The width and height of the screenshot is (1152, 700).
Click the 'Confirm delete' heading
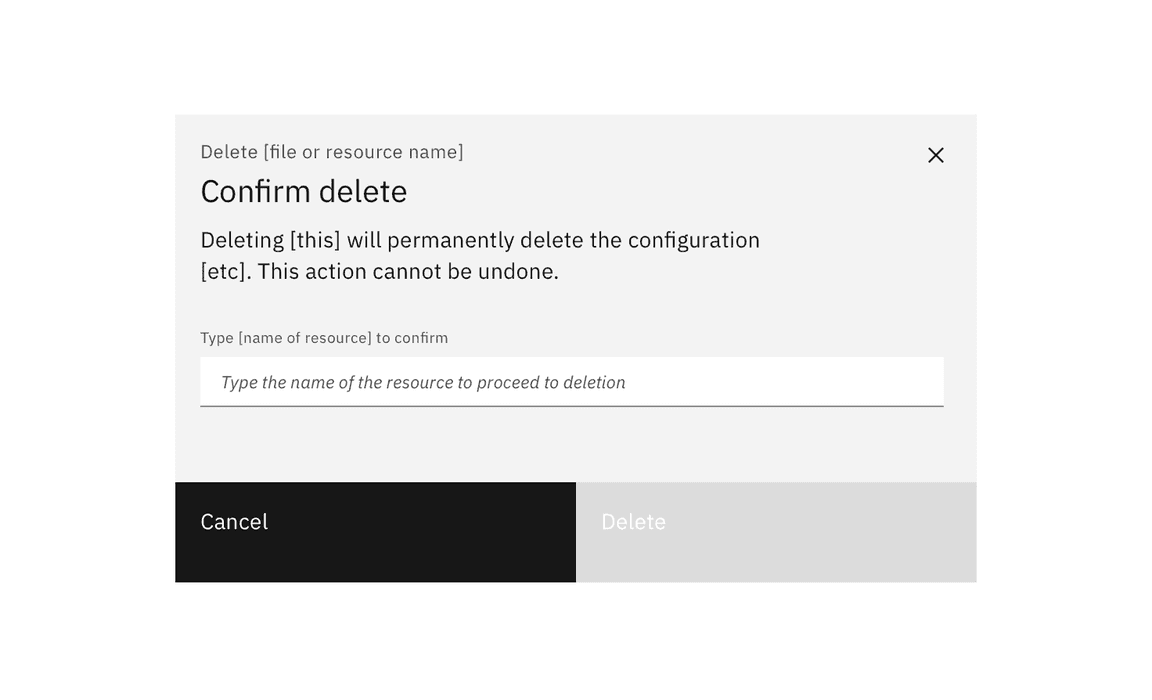(303, 191)
